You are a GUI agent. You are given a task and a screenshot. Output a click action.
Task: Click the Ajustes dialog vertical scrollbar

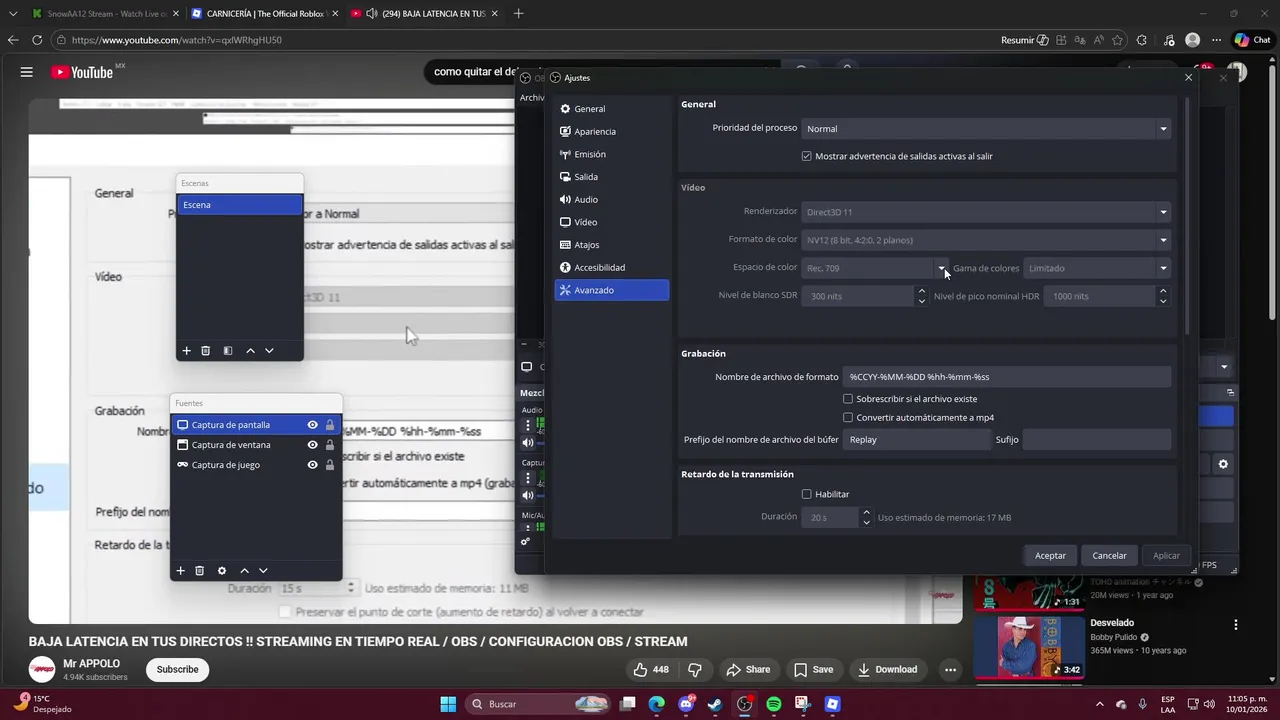coord(1188,215)
